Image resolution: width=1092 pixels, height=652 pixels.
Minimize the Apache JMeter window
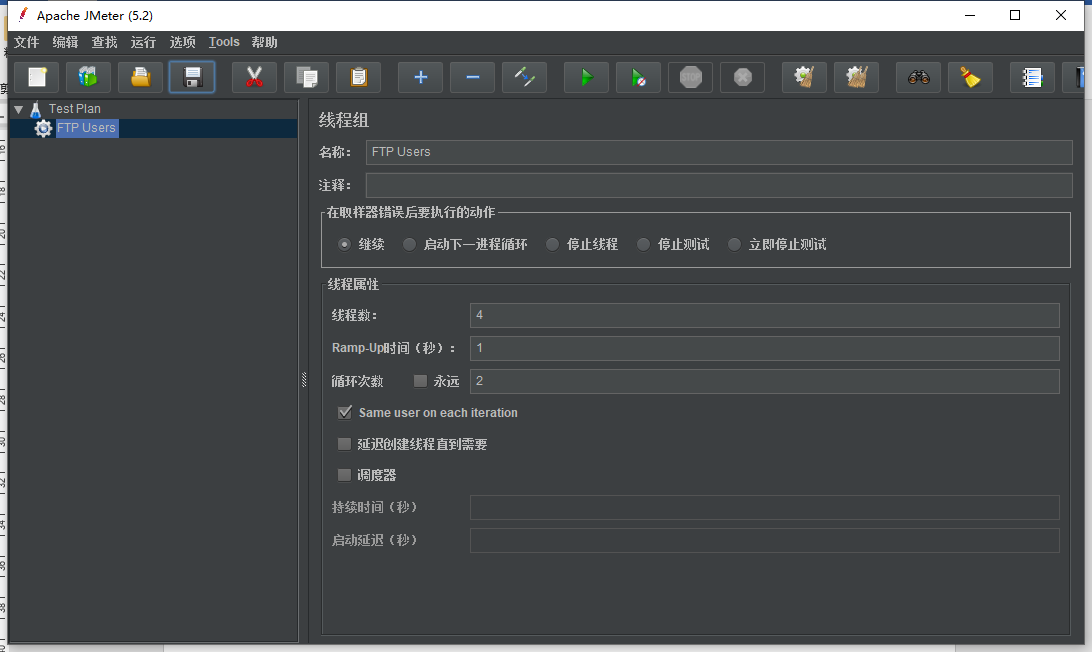pos(969,15)
